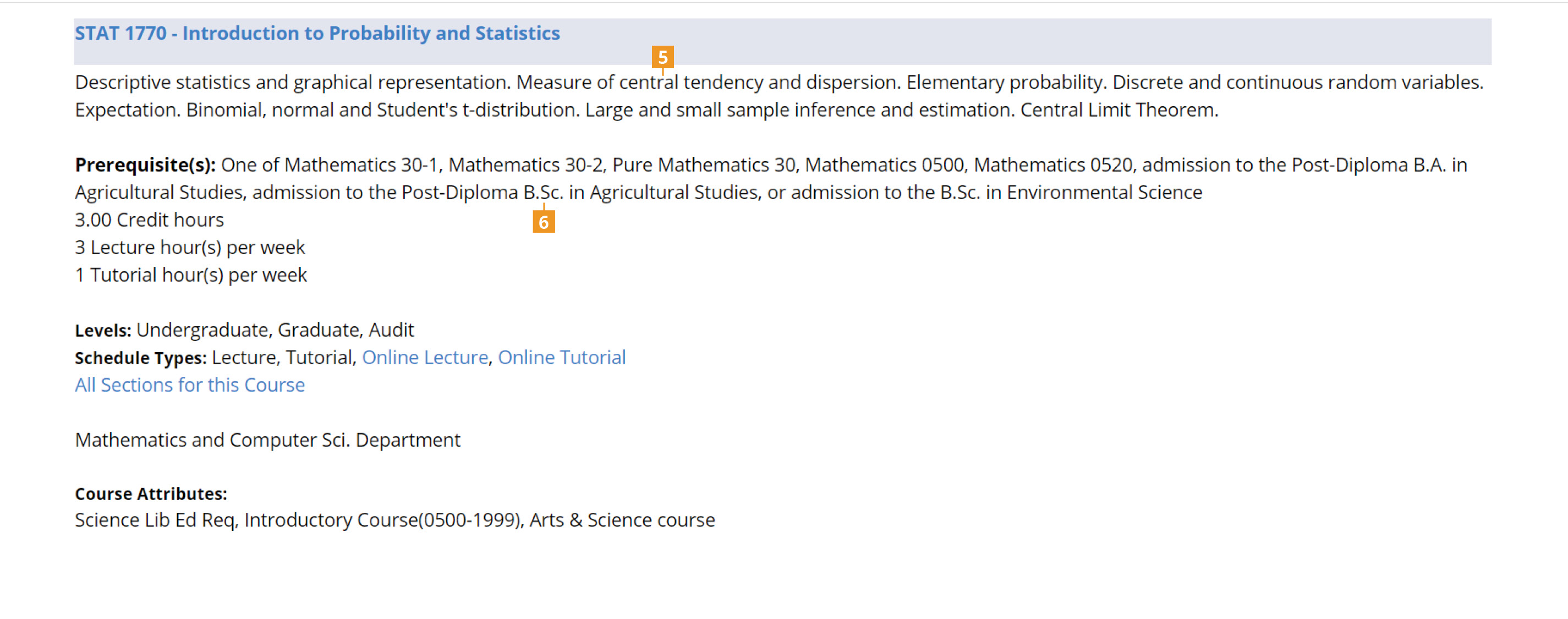This screenshot has height=619, width=1568.
Task: Click the 1 Tutorial hour(s) per week line
Action: pyautogui.click(x=191, y=275)
